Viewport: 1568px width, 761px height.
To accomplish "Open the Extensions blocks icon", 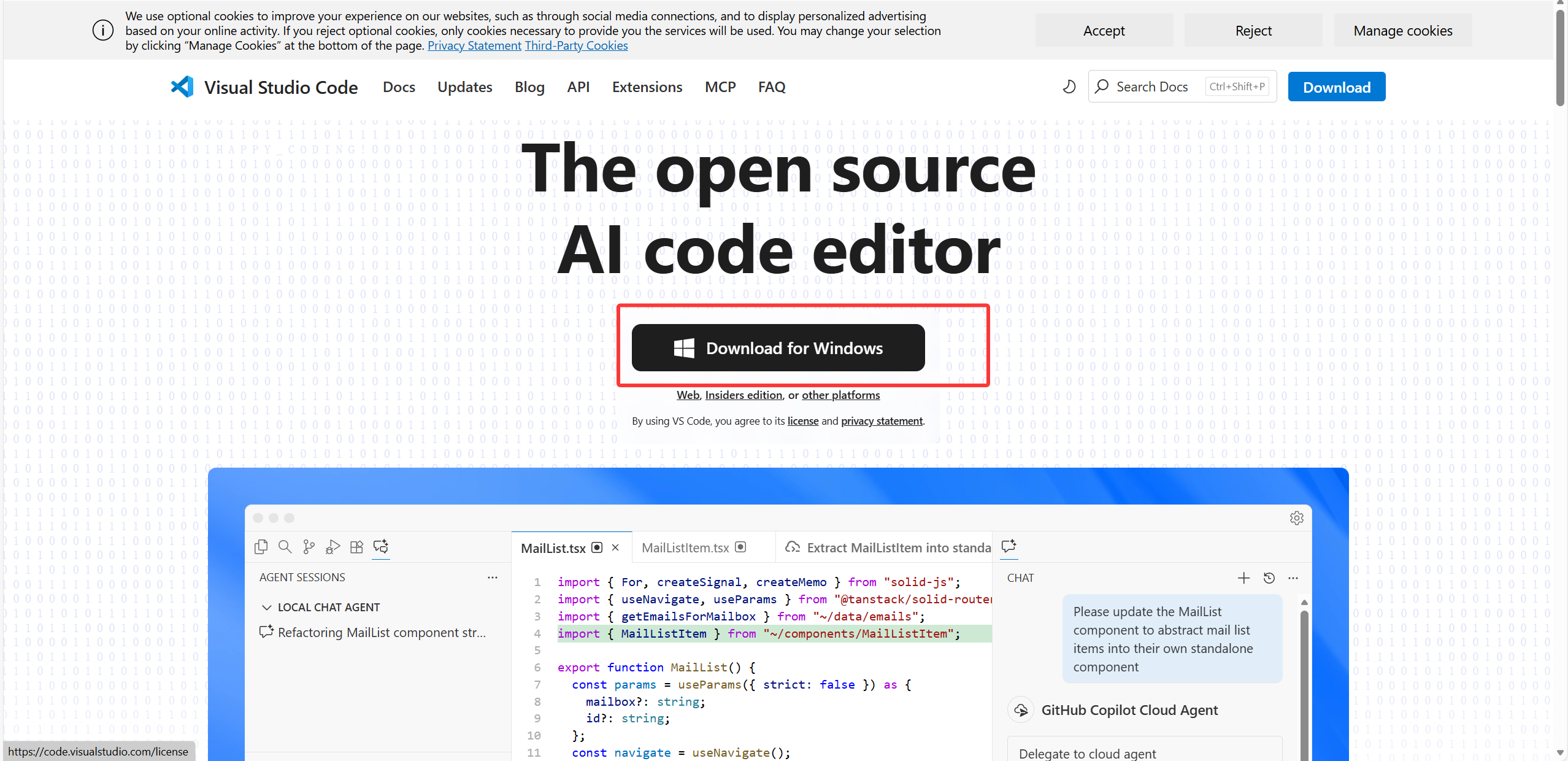I will (x=356, y=546).
